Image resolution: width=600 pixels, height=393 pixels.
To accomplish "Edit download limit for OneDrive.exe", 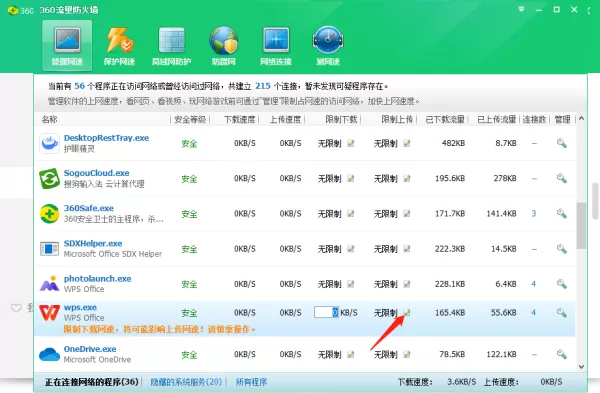I will (x=351, y=355).
